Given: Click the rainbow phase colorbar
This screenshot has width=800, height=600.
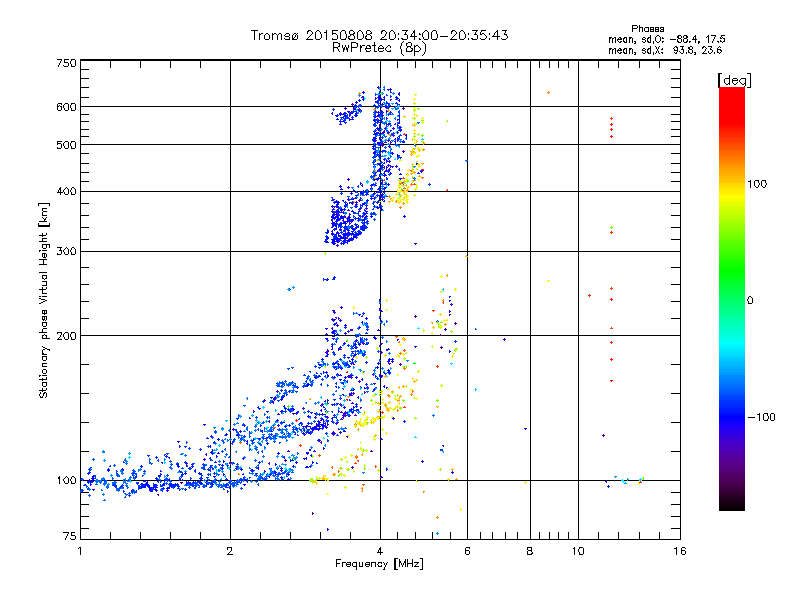Looking at the screenshot, I should tap(732, 299).
